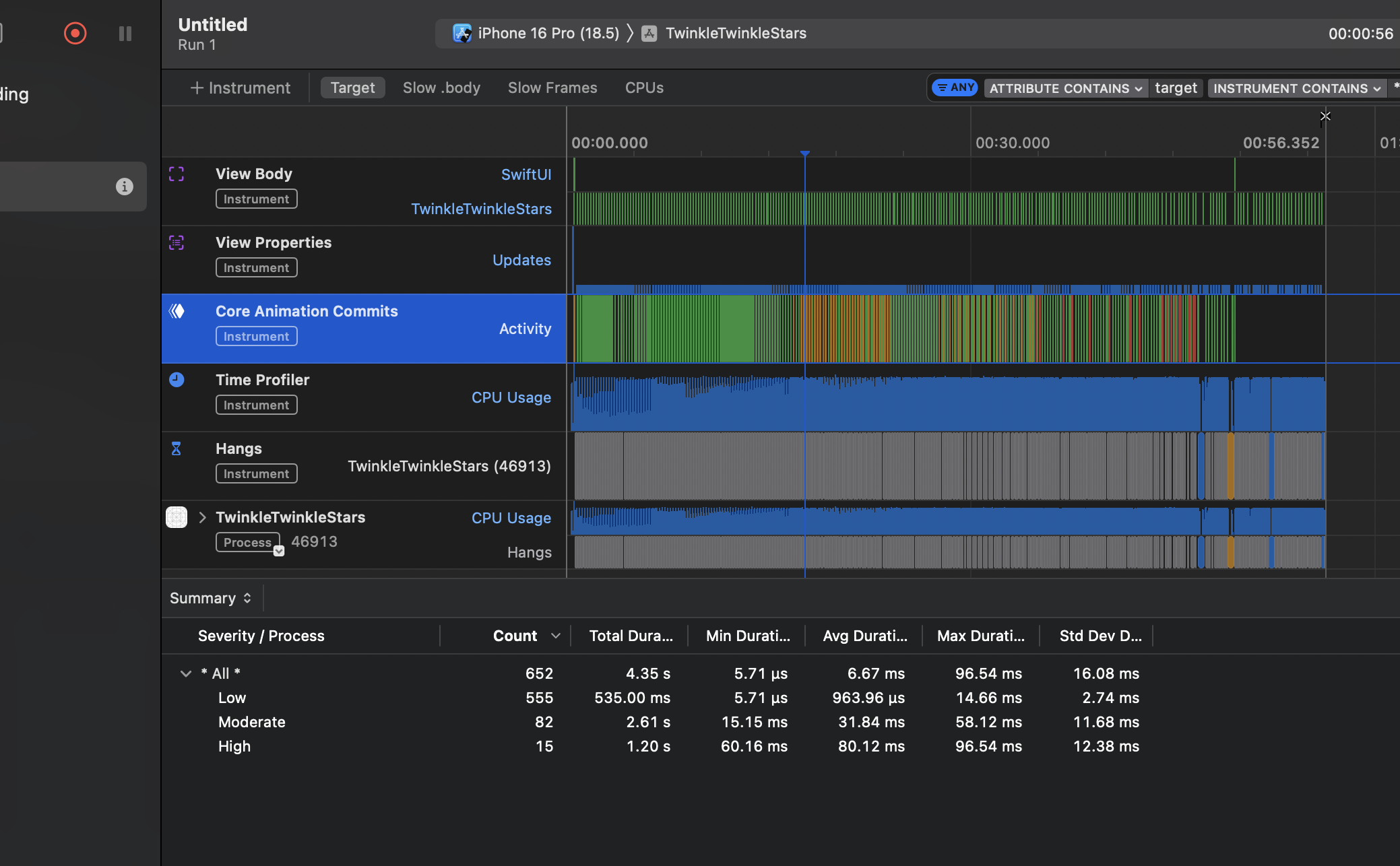
Task: Click the View Body track icon
Action: pyautogui.click(x=177, y=174)
